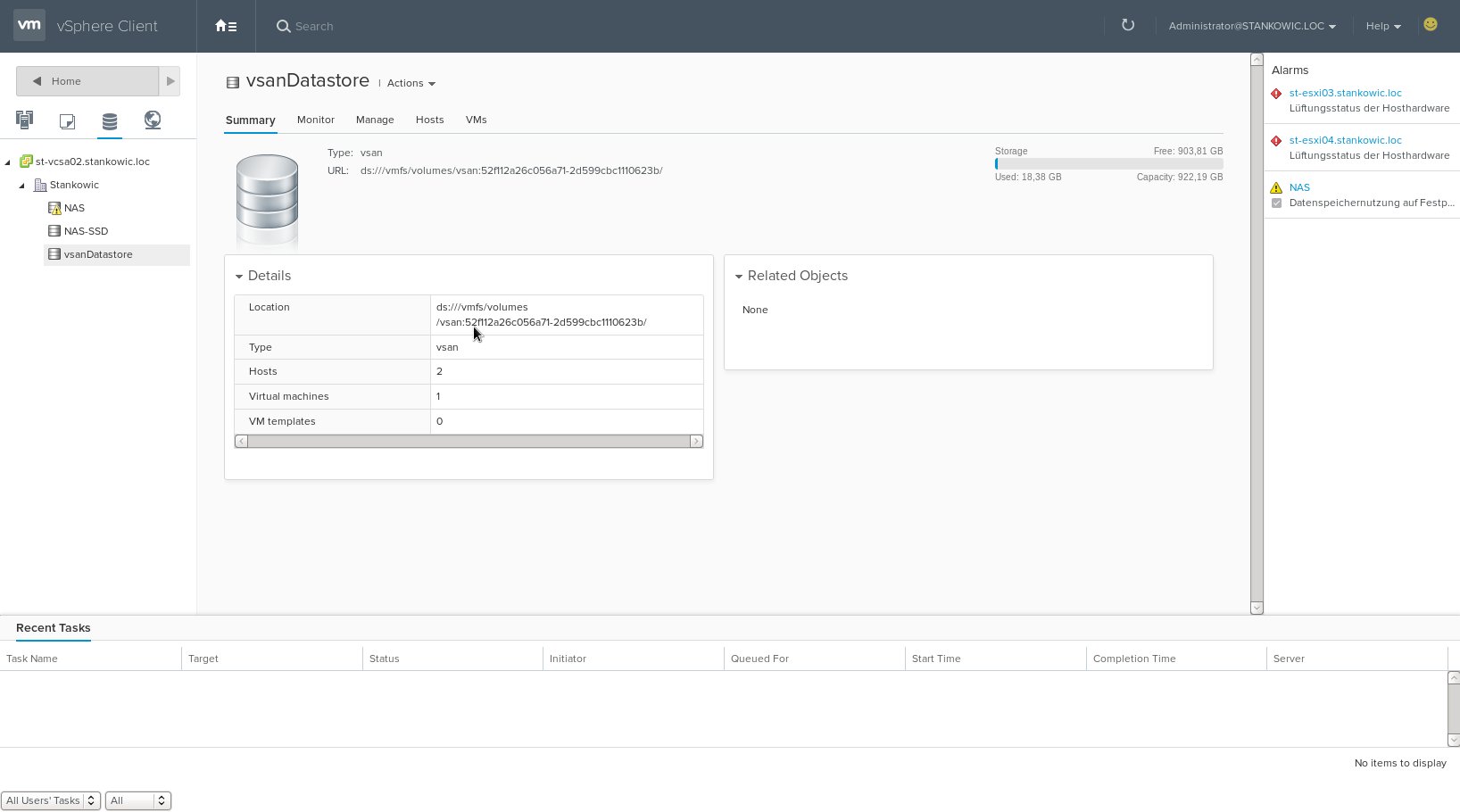Click the large datastore cylinder image

pyautogui.click(x=267, y=200)
